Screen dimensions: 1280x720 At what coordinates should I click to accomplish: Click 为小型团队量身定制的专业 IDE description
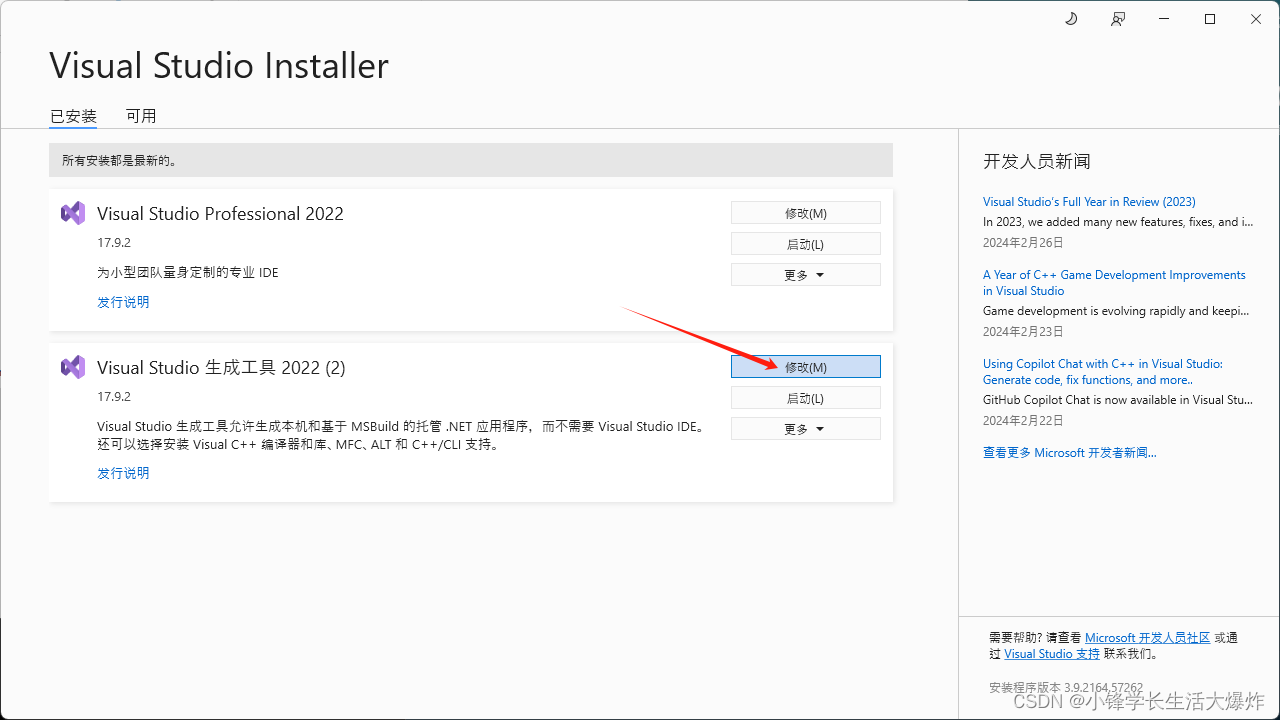[x=188, y=272]
